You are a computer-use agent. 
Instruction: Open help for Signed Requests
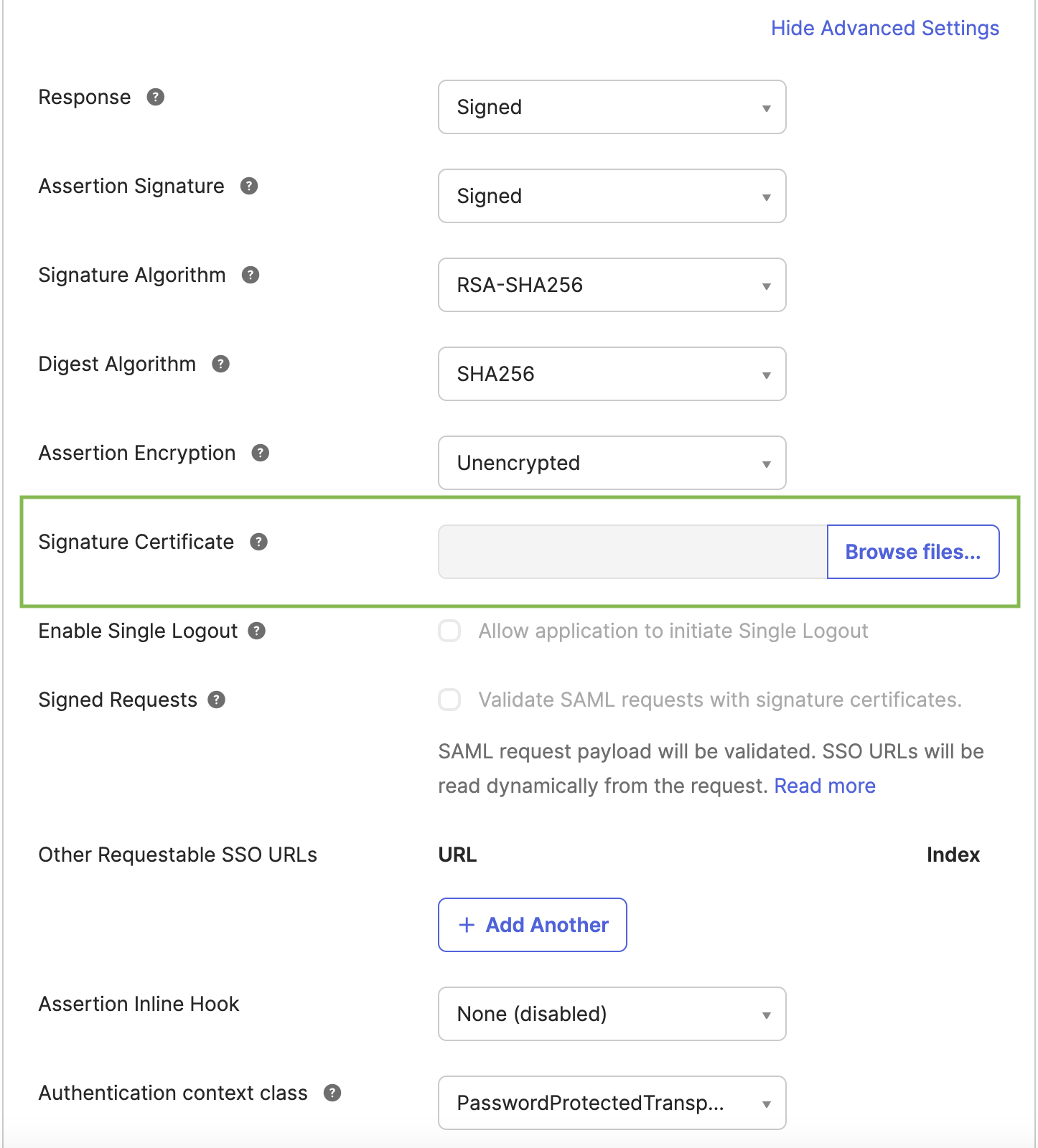tap(217, 700)
